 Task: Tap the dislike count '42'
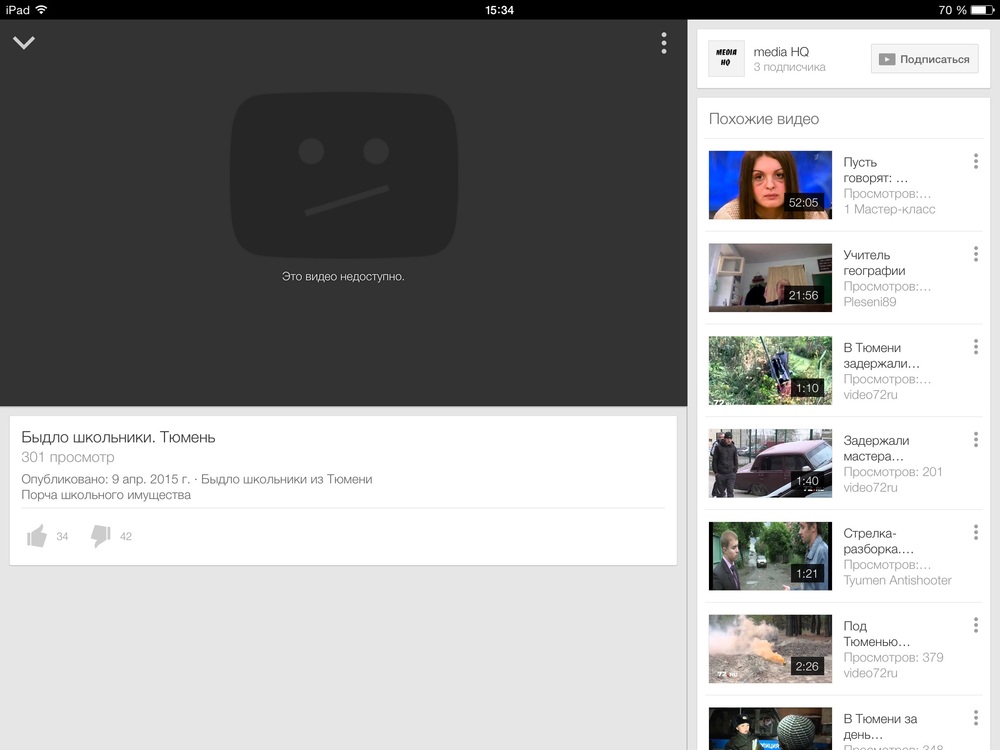(126, 536)
